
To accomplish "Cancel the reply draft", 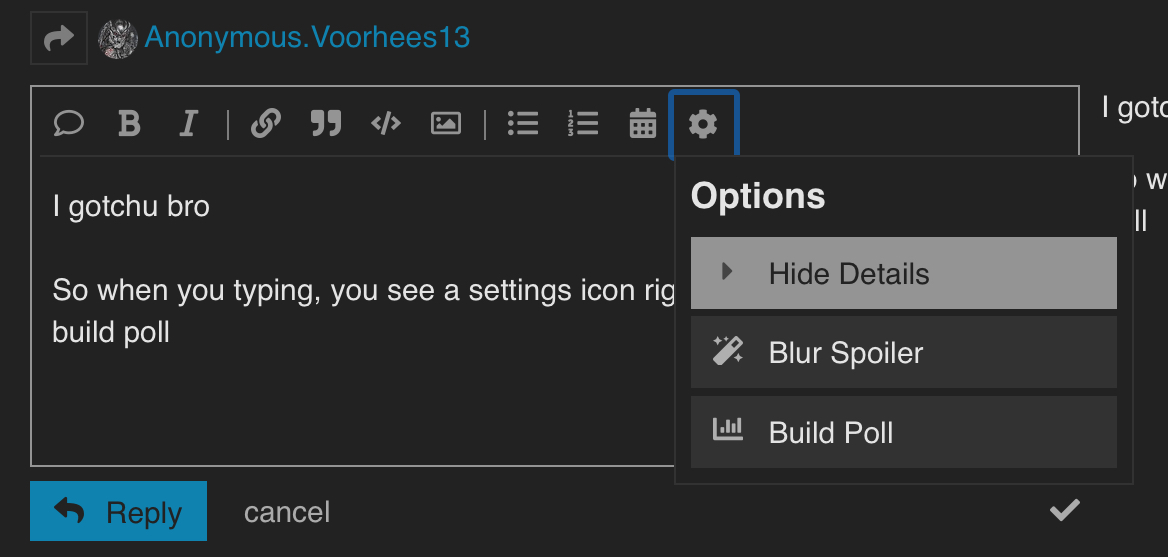I will (287, 512).
